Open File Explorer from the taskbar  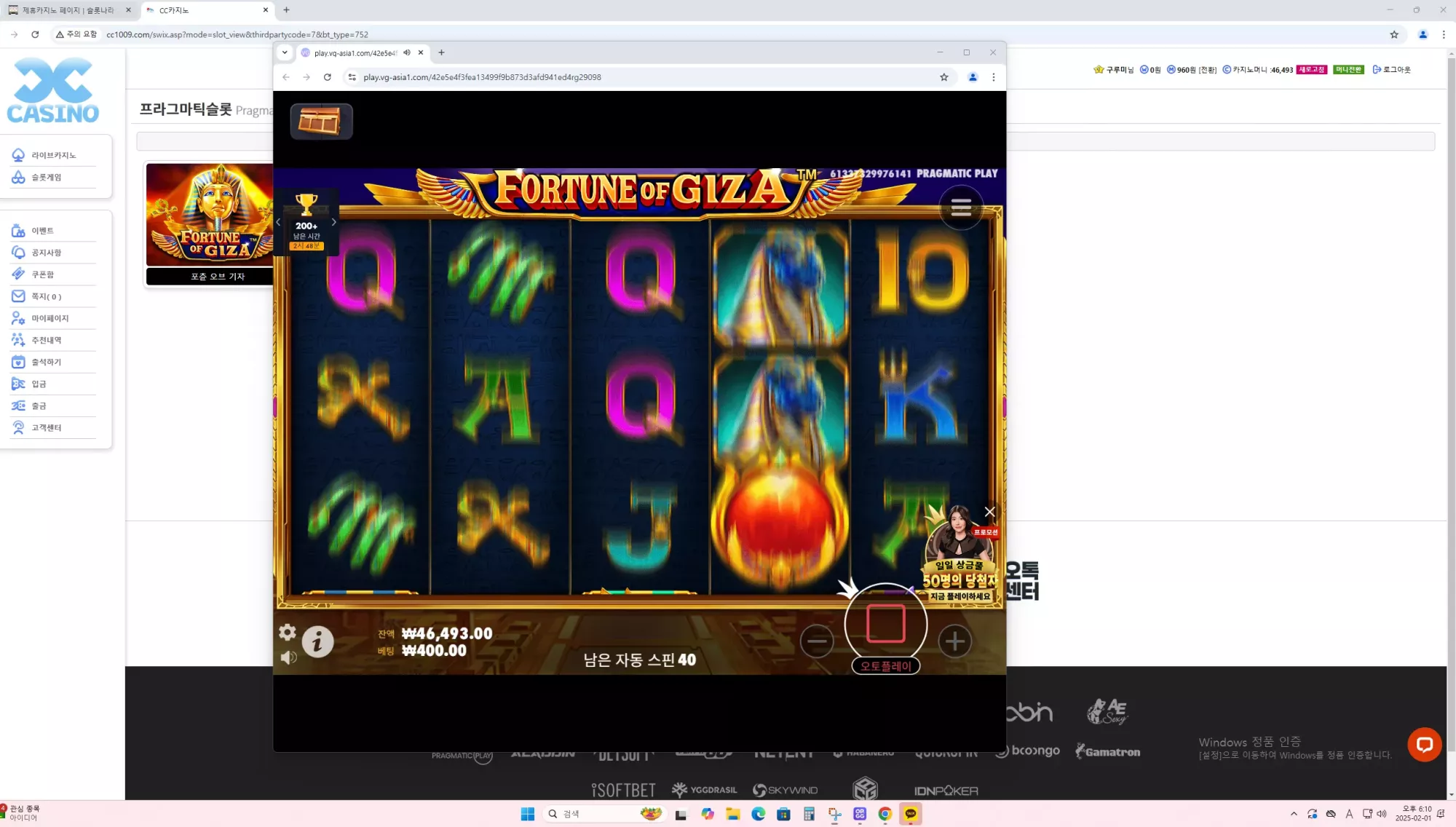click(x=732, y=814)
